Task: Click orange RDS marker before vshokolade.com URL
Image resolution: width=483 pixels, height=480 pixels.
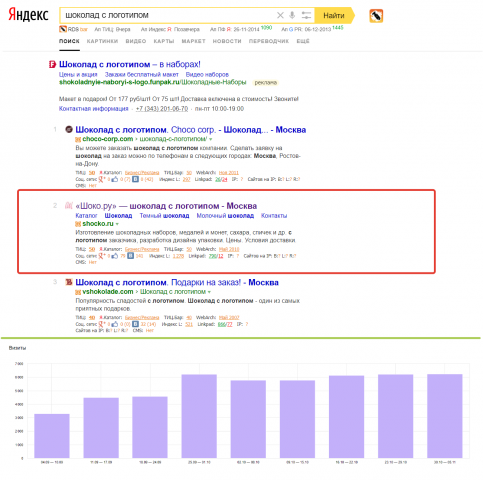Action: coord(78,292)
